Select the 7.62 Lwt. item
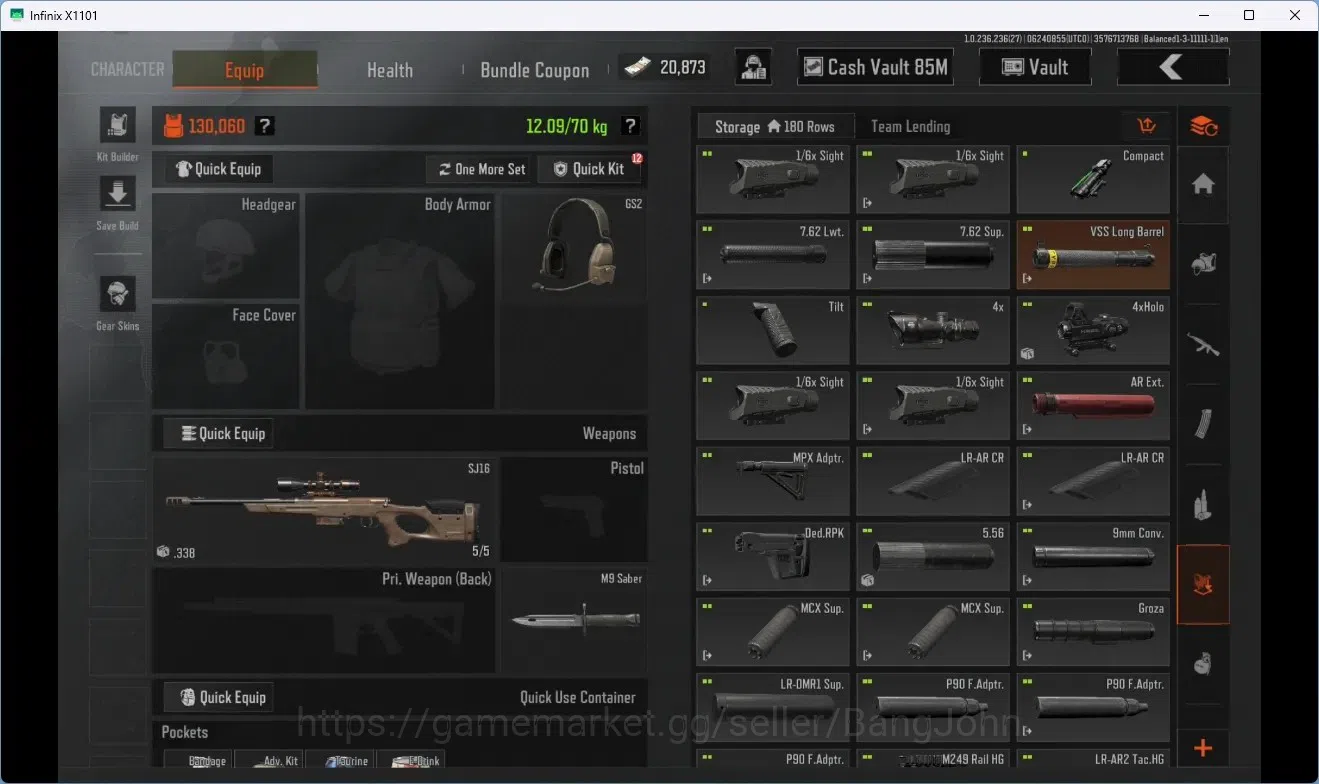This screenshot has height=784, width=1319. (x=773, y=255)
